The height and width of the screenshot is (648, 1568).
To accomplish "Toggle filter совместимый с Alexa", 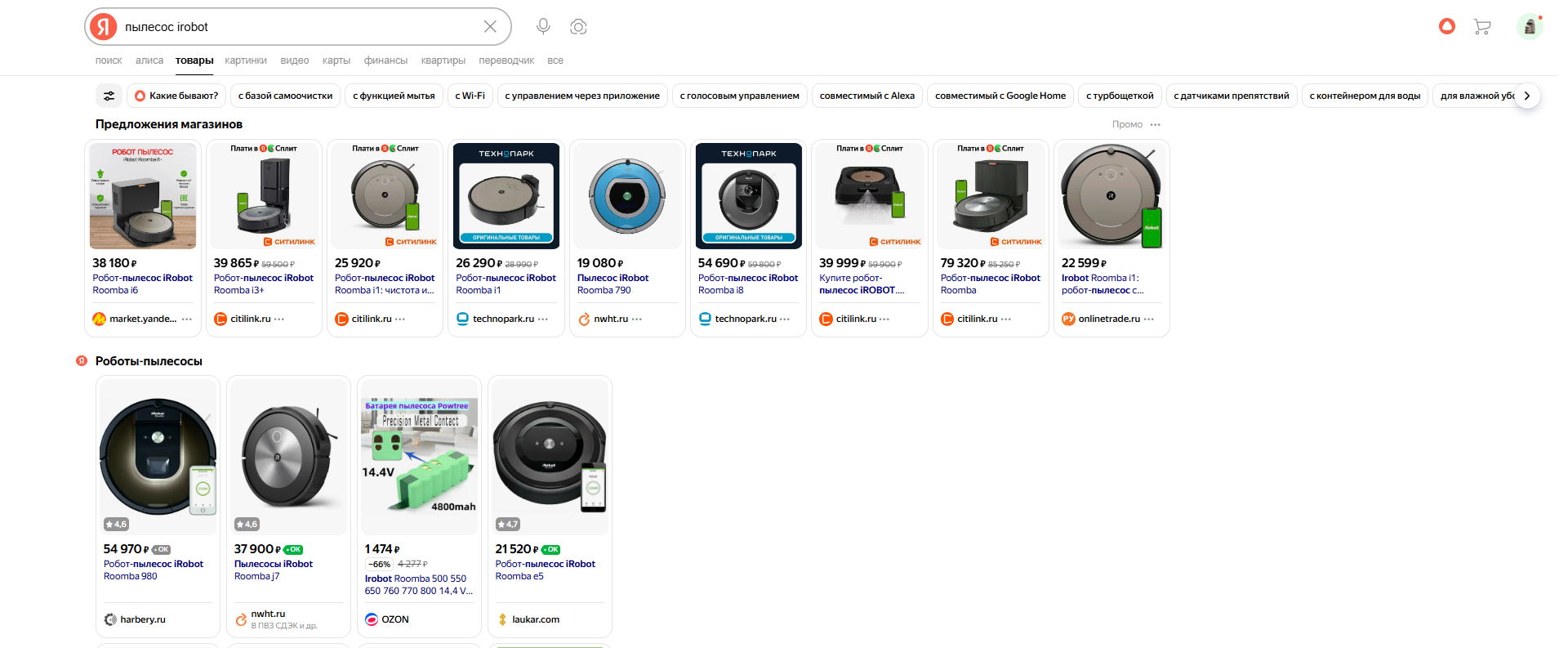I will coord(867,96).
